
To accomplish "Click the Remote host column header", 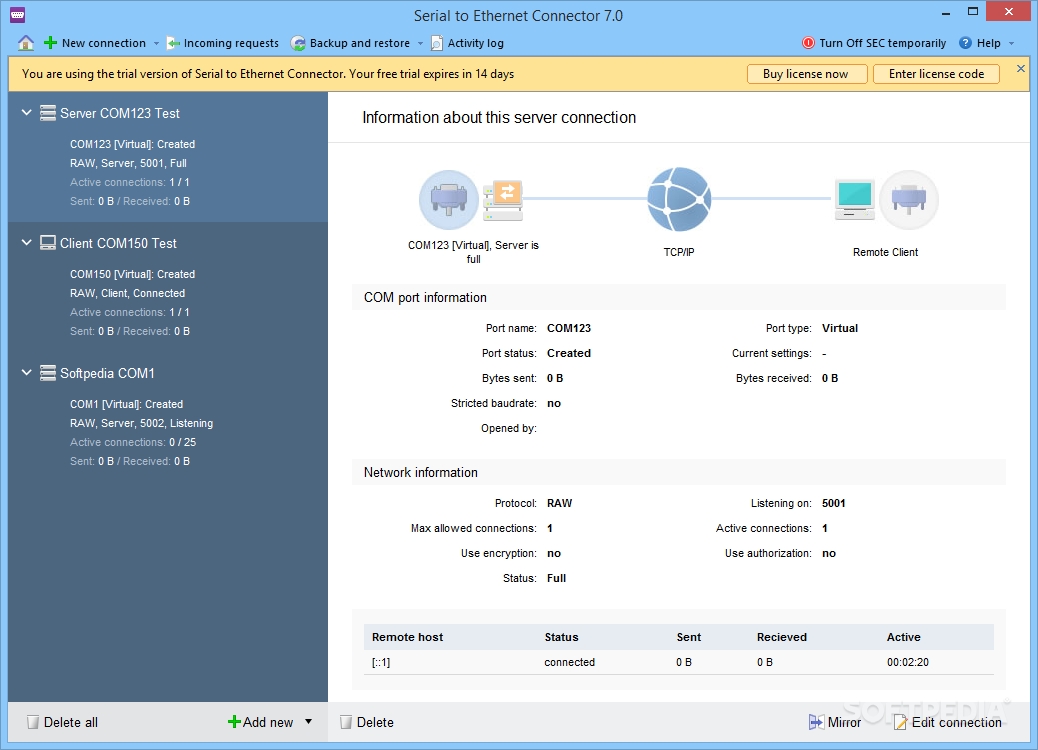I will pyautogui.click(x=407, y=637).
